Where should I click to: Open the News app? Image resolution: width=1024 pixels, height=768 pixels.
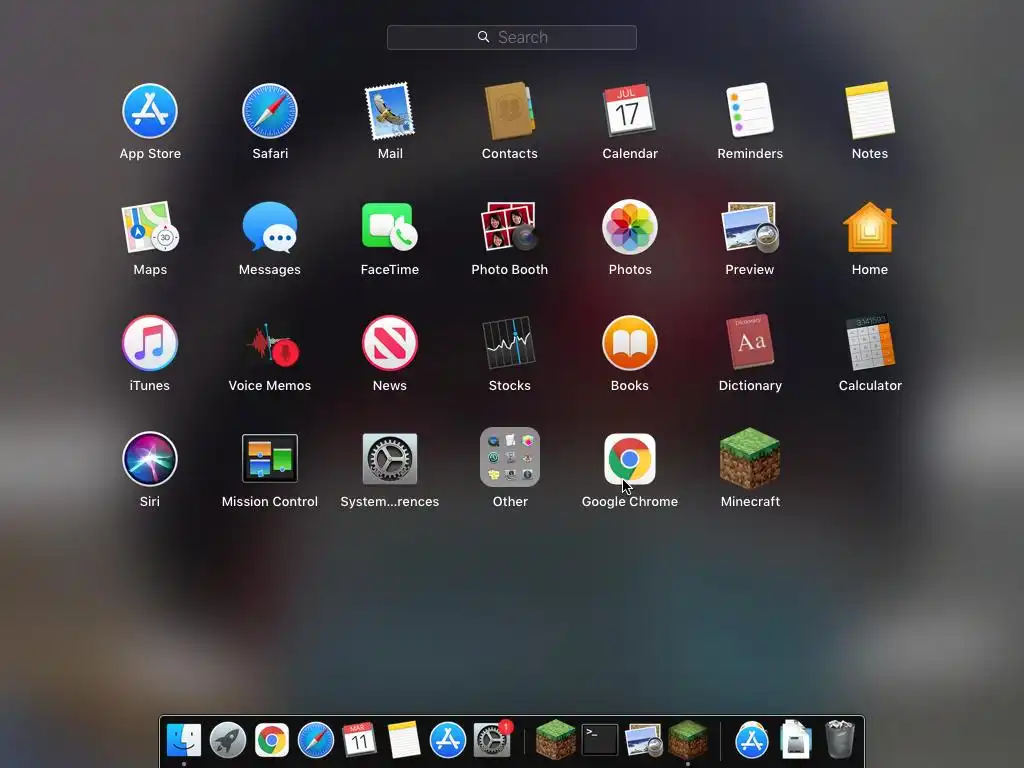coord(390,343)
